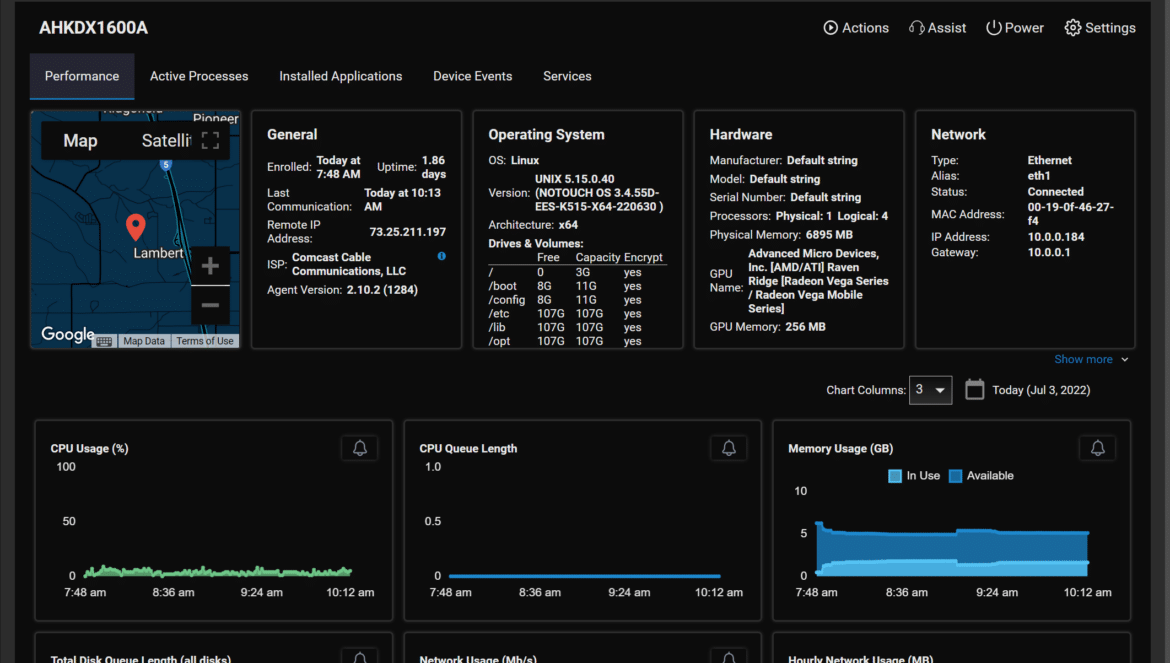Switch map to Satellite view
Screen dimensions: 1170x663
point(166,141)
